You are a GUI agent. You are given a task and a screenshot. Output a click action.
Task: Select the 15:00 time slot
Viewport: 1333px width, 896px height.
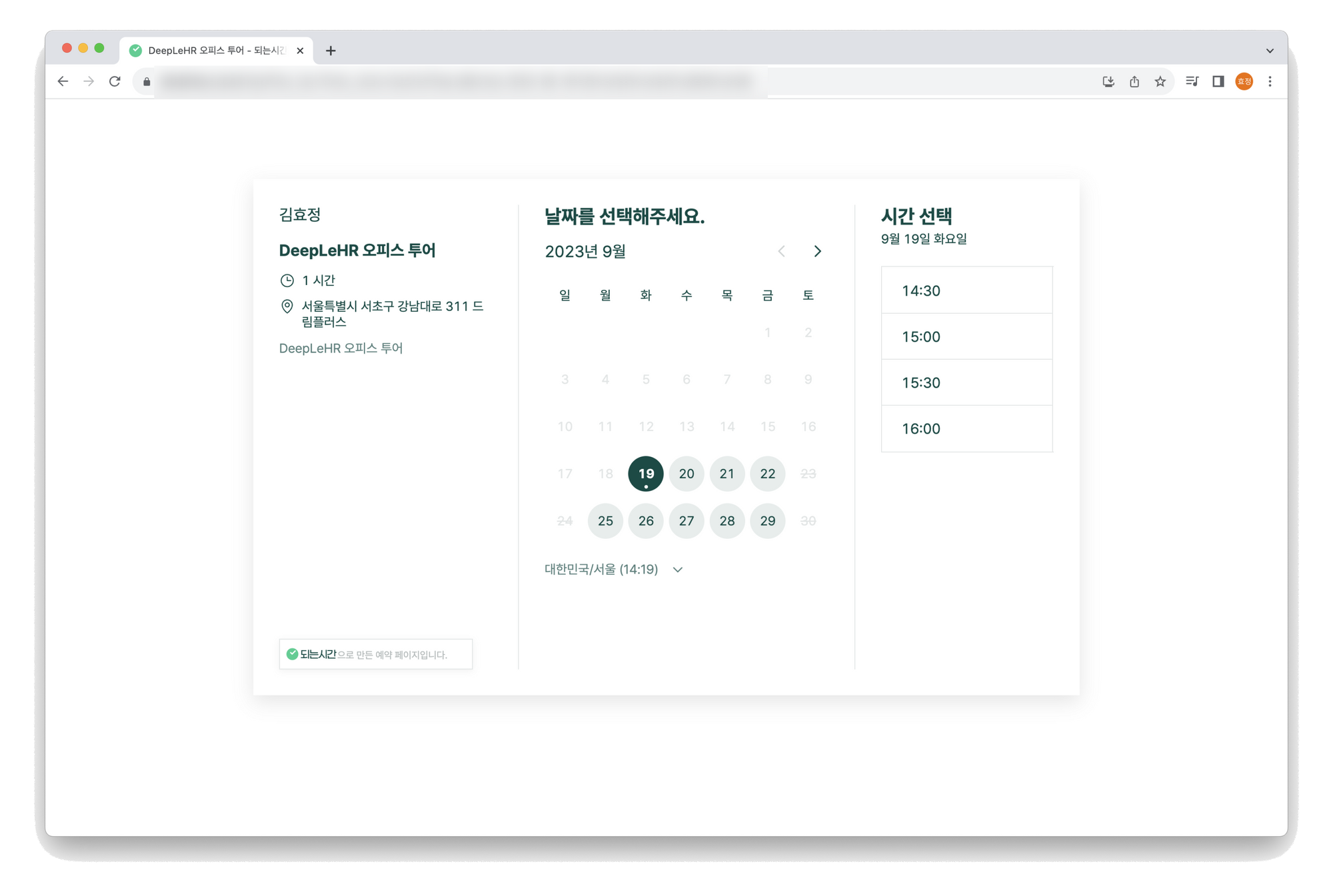point(966,336)
